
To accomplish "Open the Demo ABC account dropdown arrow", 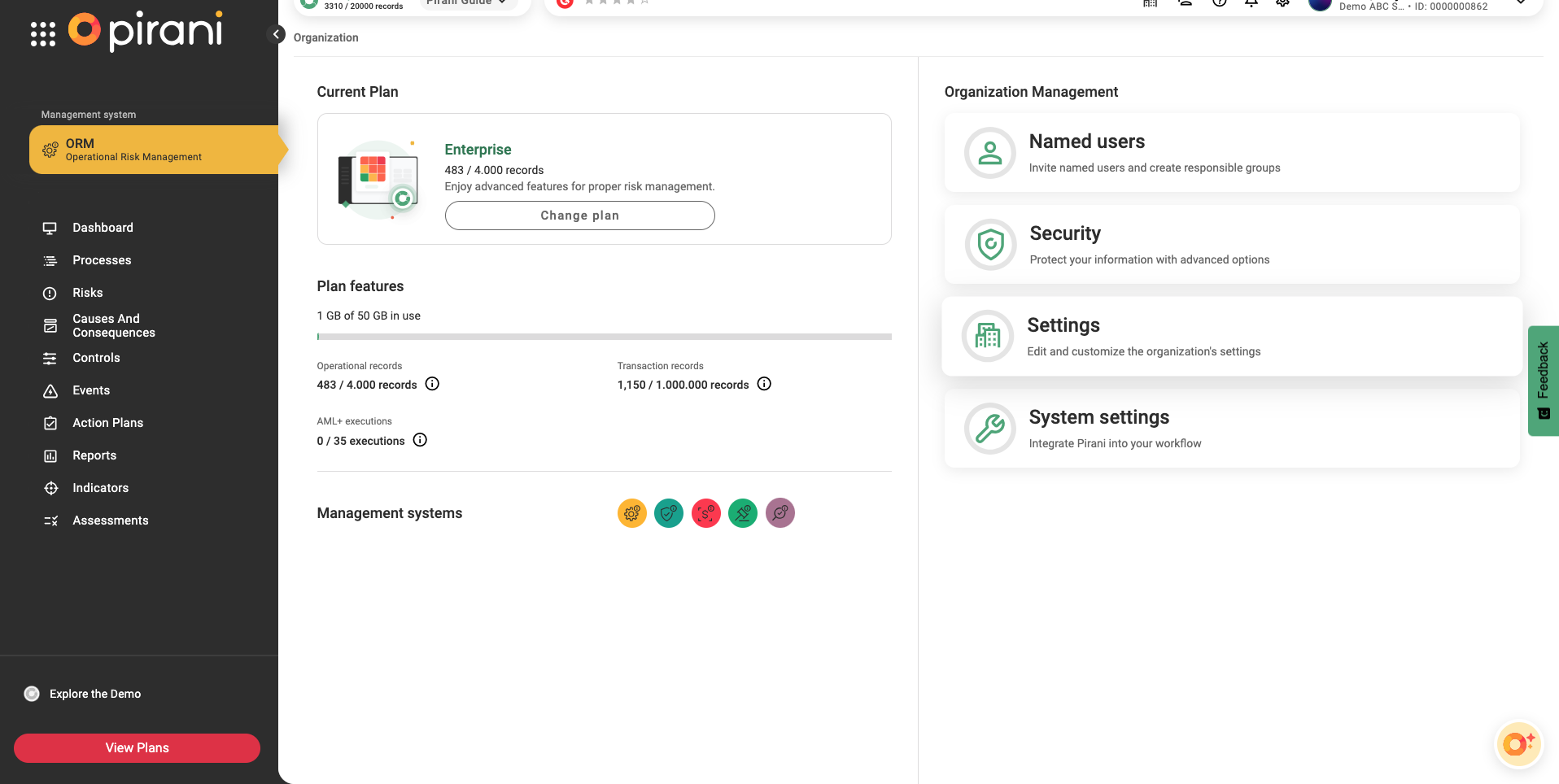I will pyautogui.click(x=1520, y=3).
